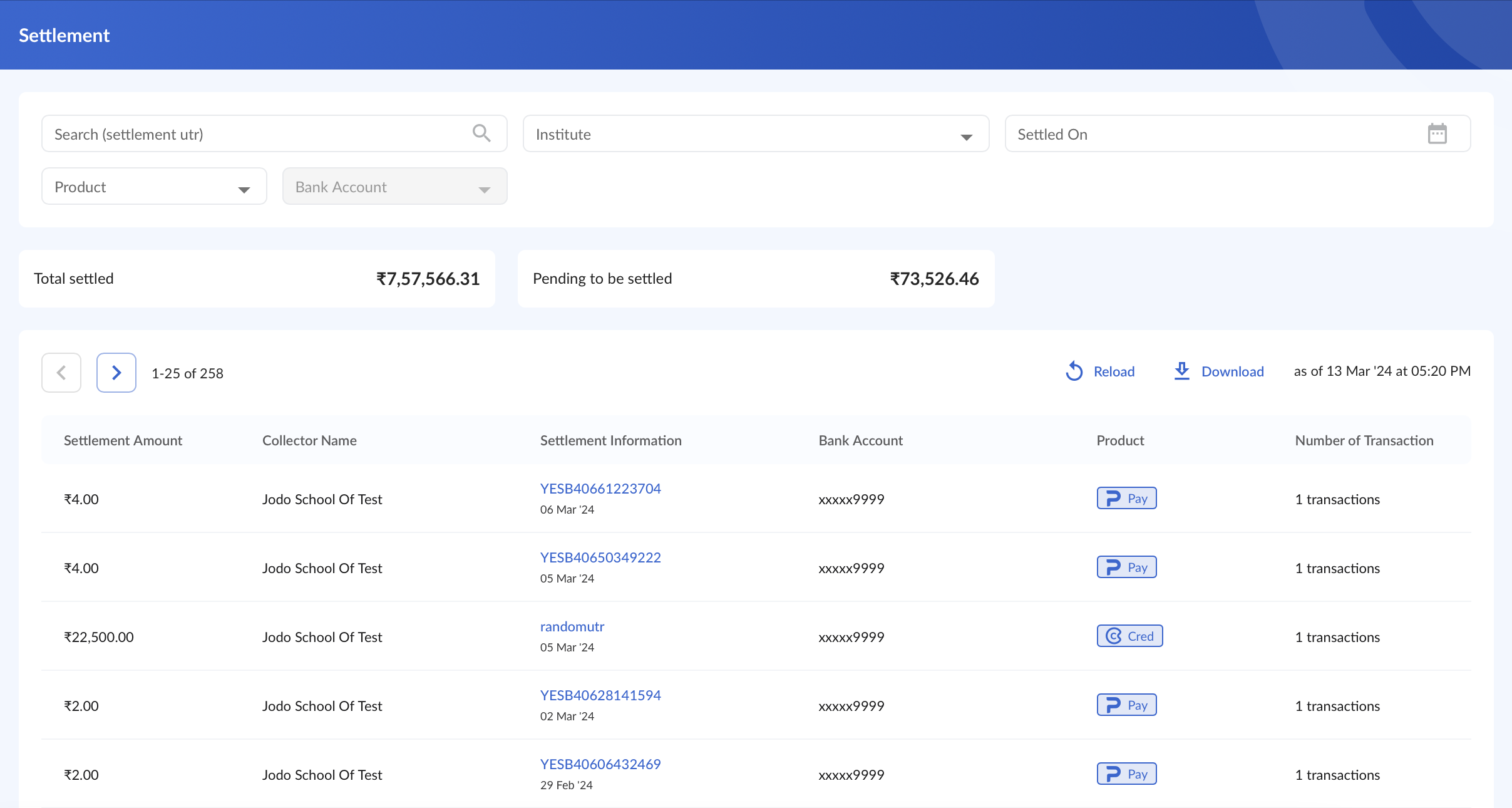Image resolution: width=1512 pixels, height=808 pixels.
Task: Open settlement YESB40661223704
Action: coord(600,489)
